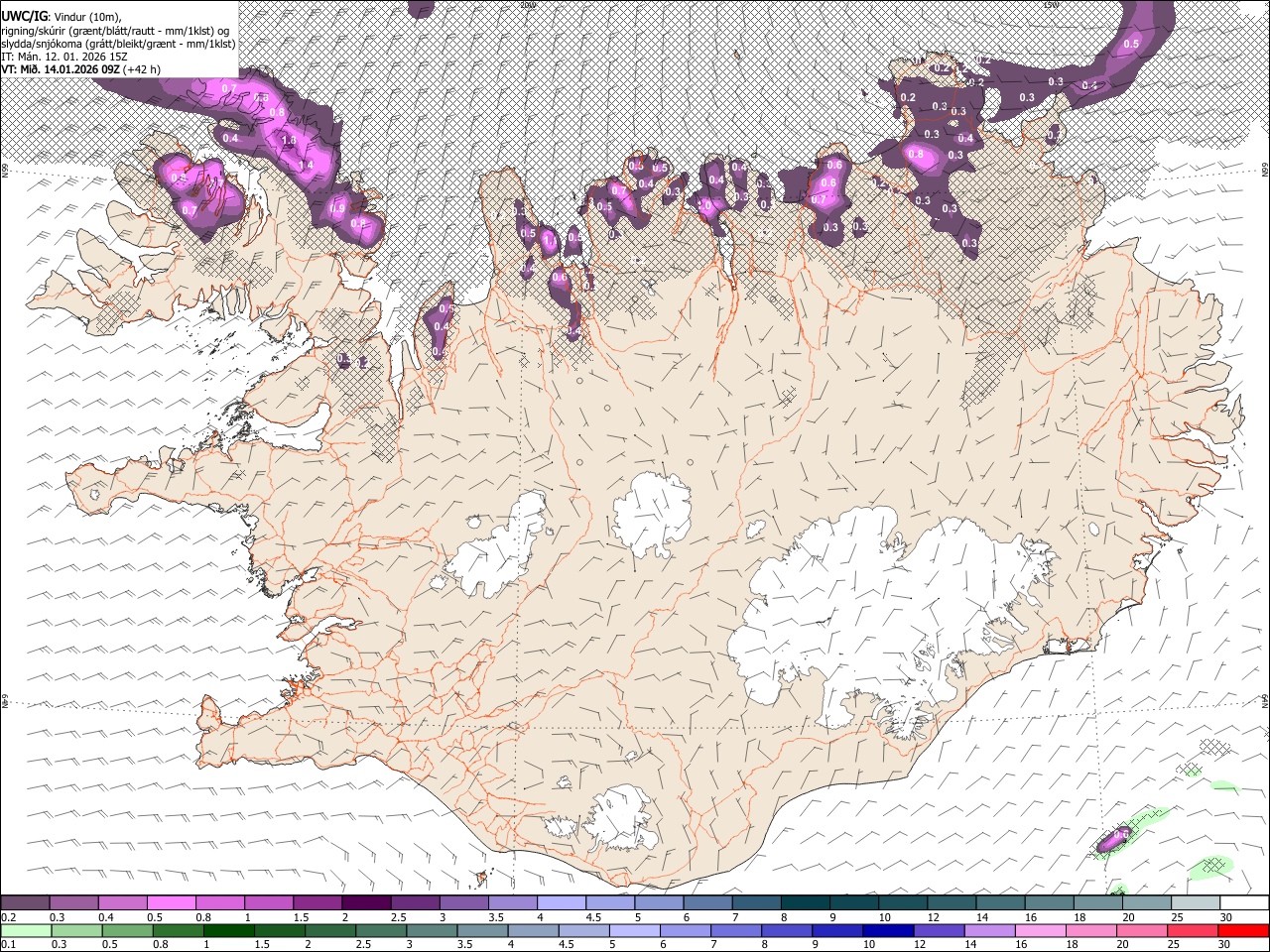Click the '1.4' precipitation value on the map
This screenshot has height=952, width=1270.
click(306, 165)
